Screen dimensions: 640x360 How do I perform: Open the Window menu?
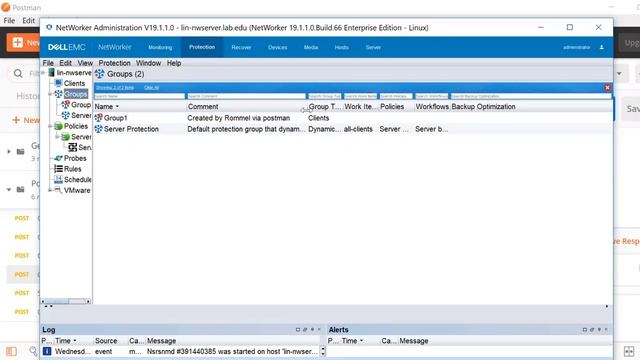pos(148,63)
